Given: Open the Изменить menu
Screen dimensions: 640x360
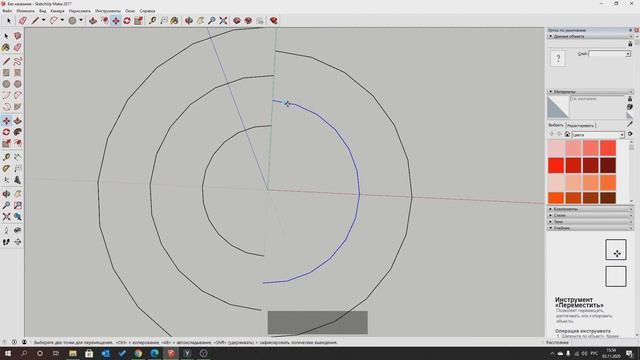Looking at the screenshot, I should coord(25,11).
